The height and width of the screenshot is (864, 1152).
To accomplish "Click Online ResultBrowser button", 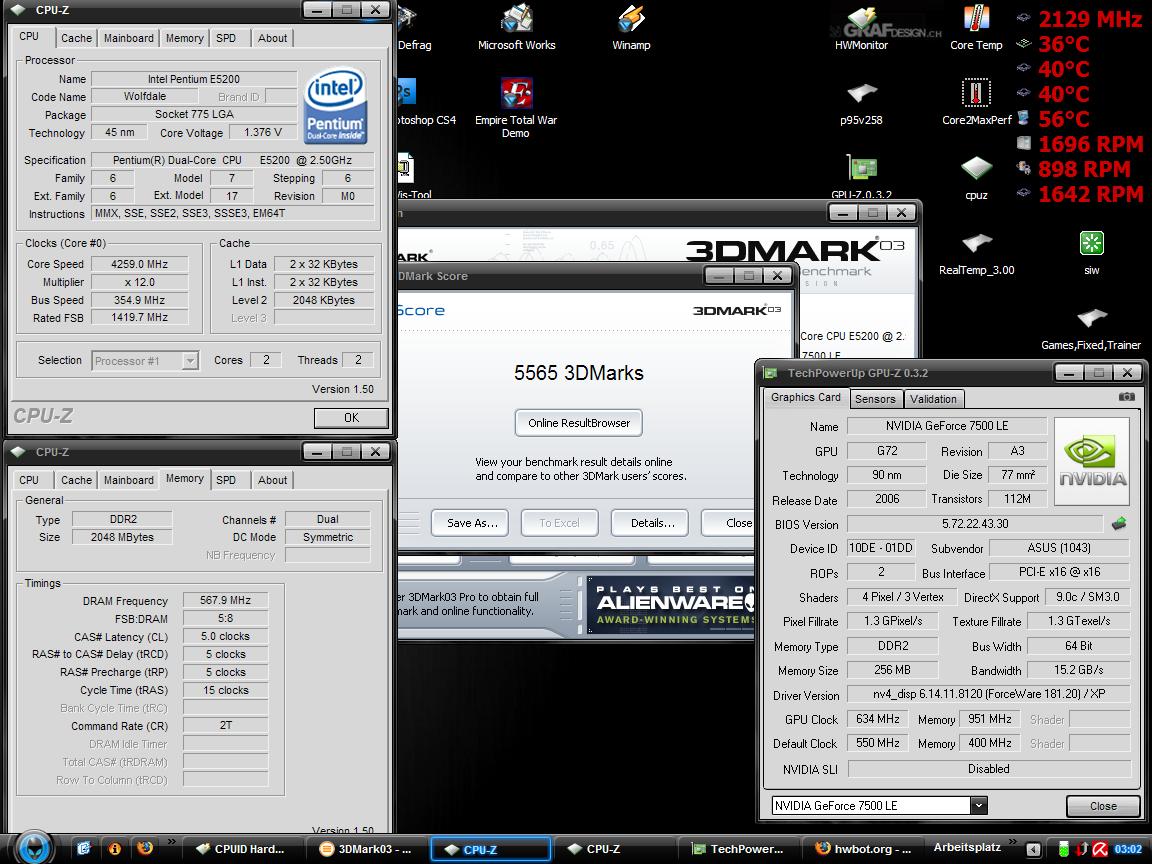I will point(579,422).
